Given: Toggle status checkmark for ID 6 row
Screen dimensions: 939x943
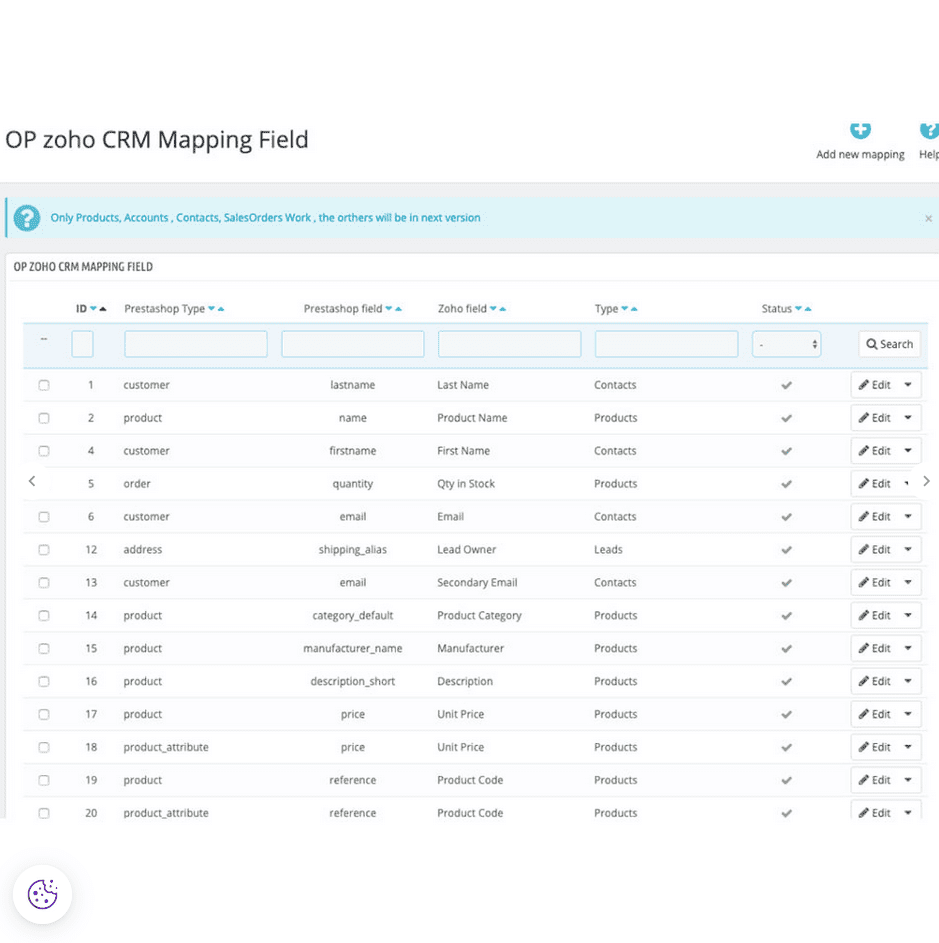Looking at the screenshot, I should [786, 517].
